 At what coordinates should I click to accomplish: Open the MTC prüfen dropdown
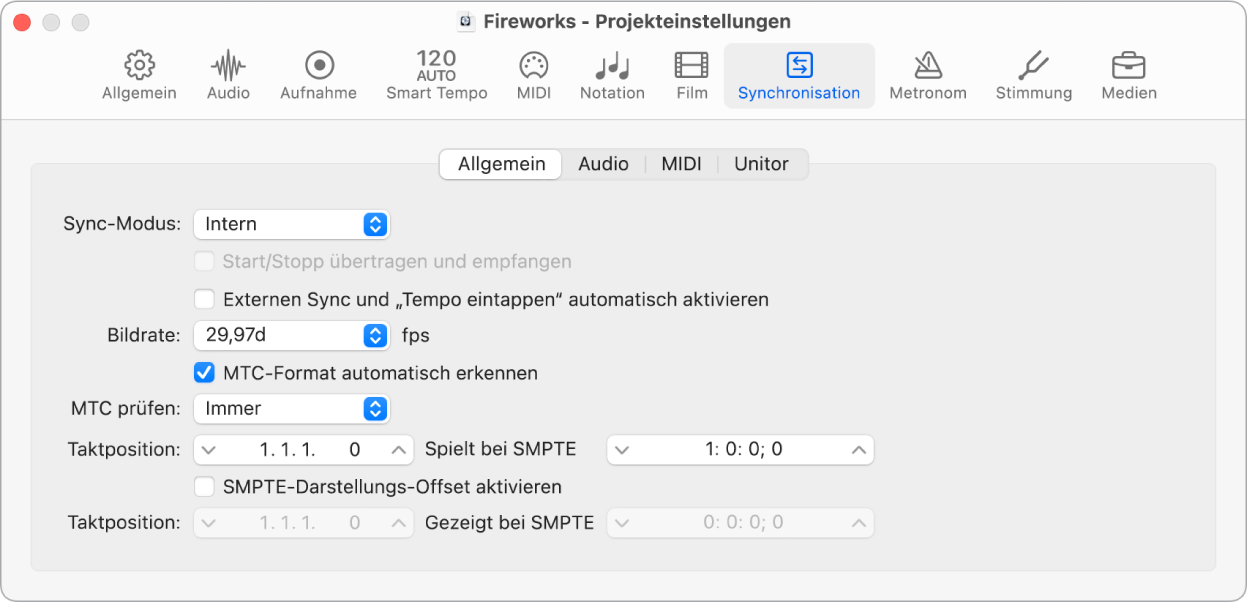(291, 409)
